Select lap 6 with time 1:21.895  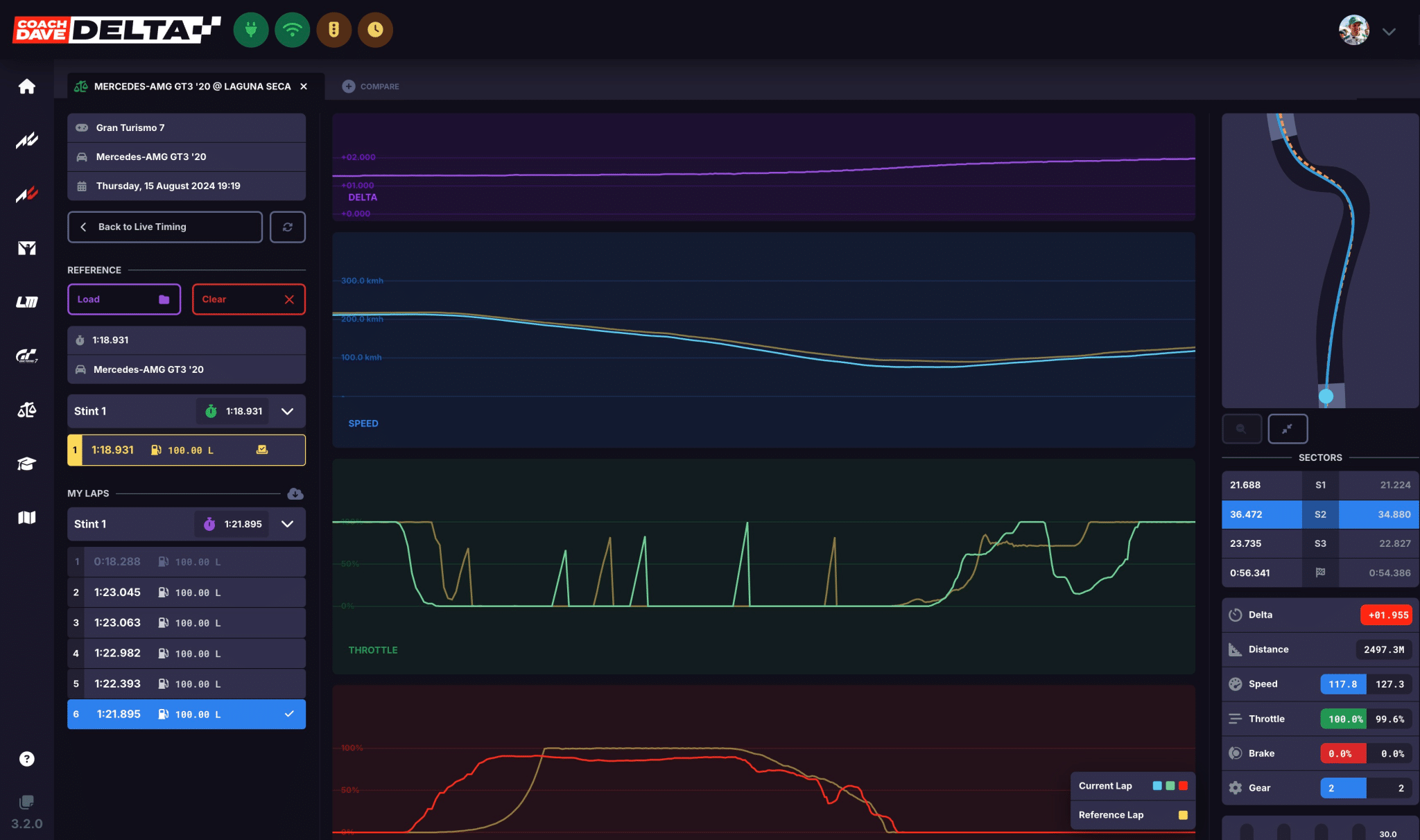[187, 714]
